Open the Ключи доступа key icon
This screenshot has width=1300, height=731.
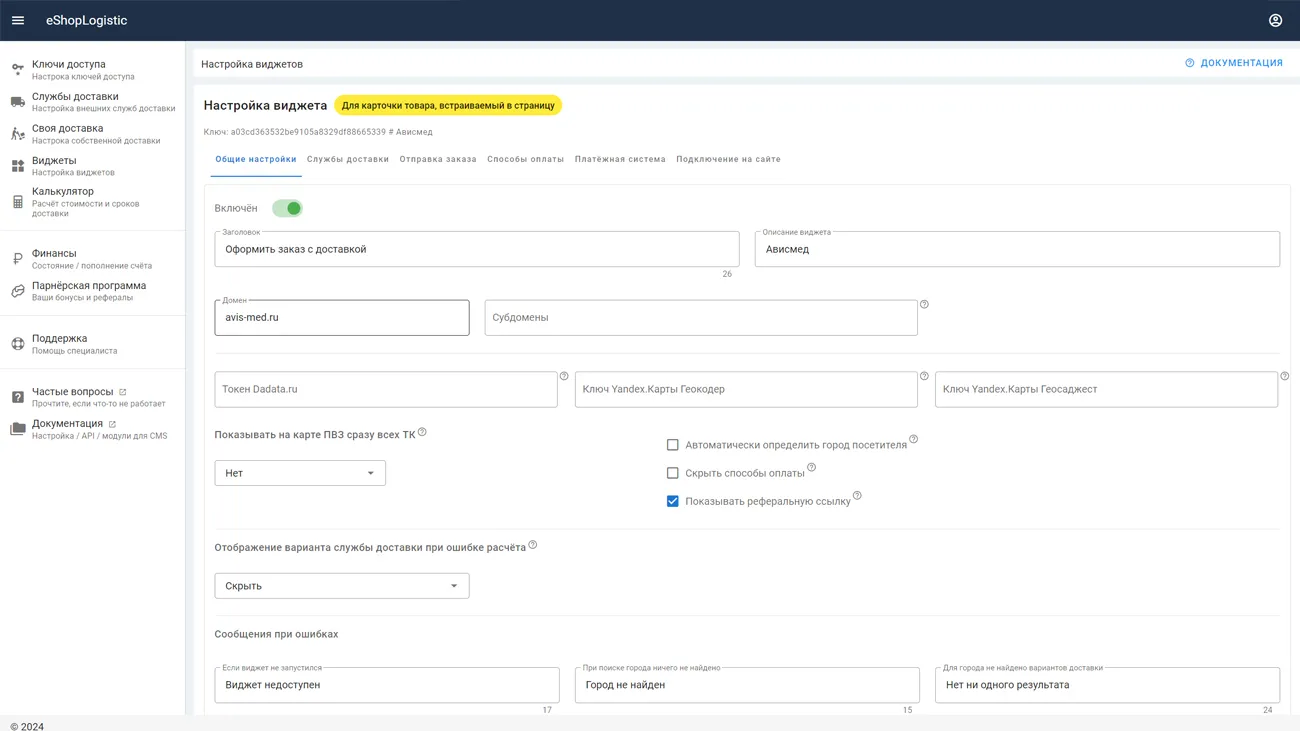click(18, 70)
